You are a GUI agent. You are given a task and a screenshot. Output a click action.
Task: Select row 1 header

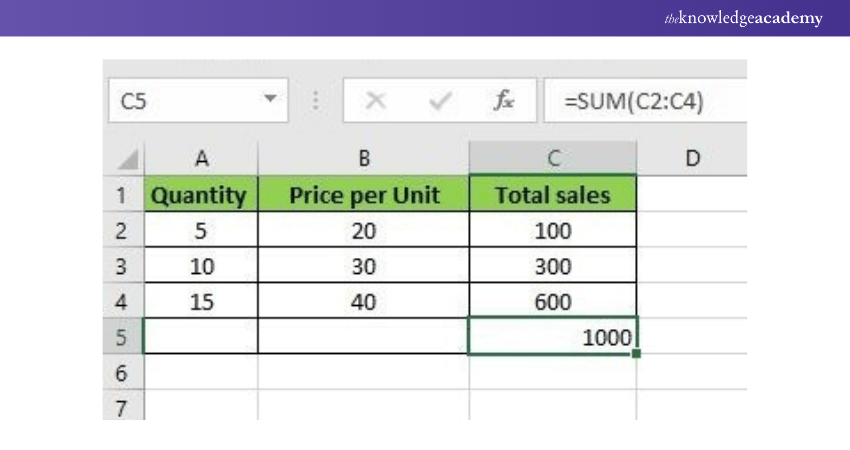[x=123, y=195]
